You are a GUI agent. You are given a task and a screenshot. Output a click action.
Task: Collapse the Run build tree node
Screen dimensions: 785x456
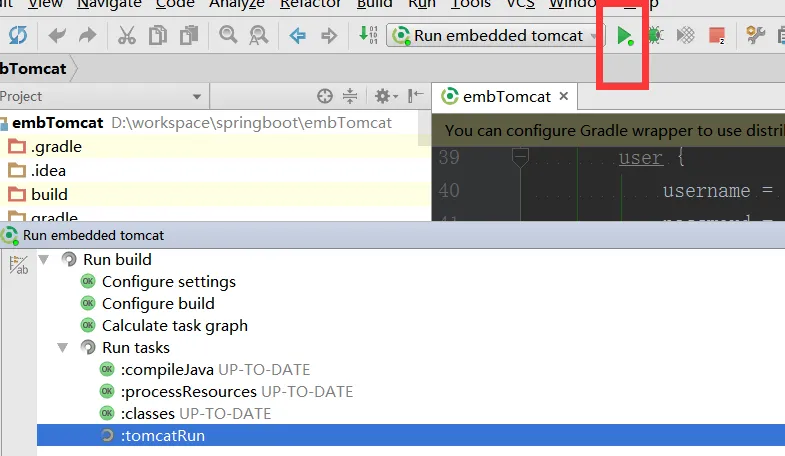click(x=44, y=260)
